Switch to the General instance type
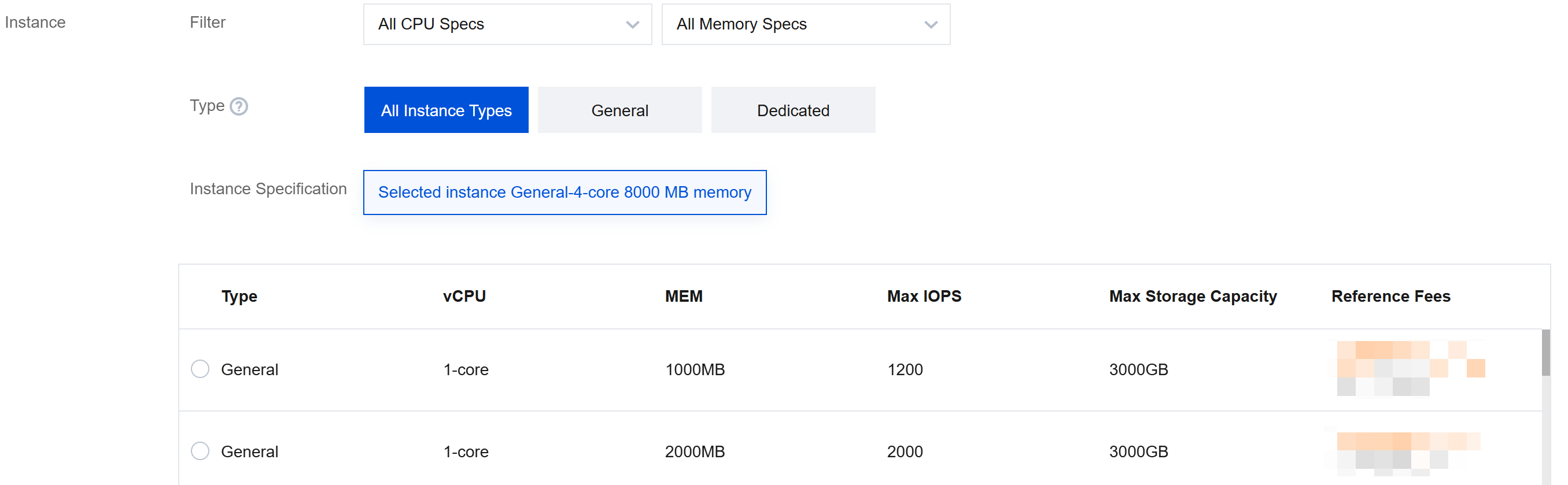The width and height of the screenshot is (1568, 485). pyautogui.click(x=619, y=110)
